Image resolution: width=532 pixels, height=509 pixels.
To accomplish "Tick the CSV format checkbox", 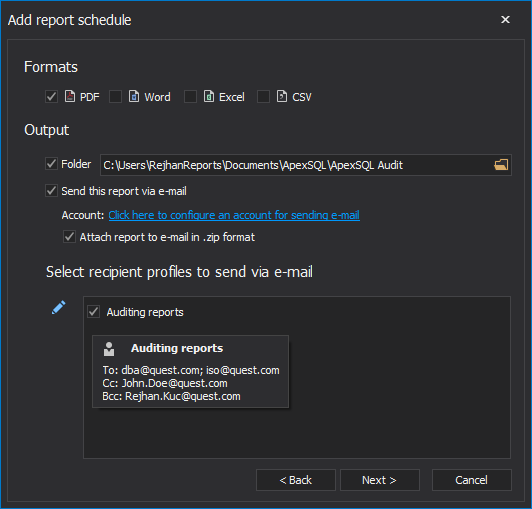I will point(263,97).
